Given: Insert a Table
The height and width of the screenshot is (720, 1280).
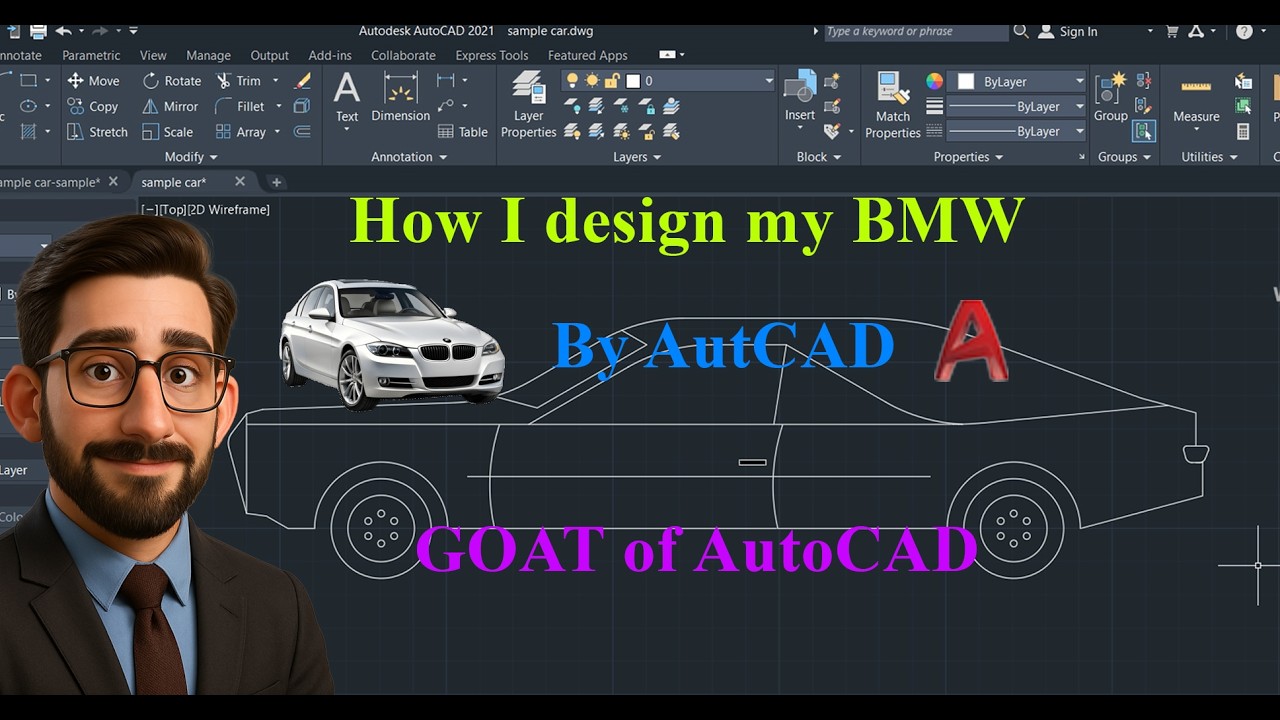Looking at the screenshot, I should [462, 131].
